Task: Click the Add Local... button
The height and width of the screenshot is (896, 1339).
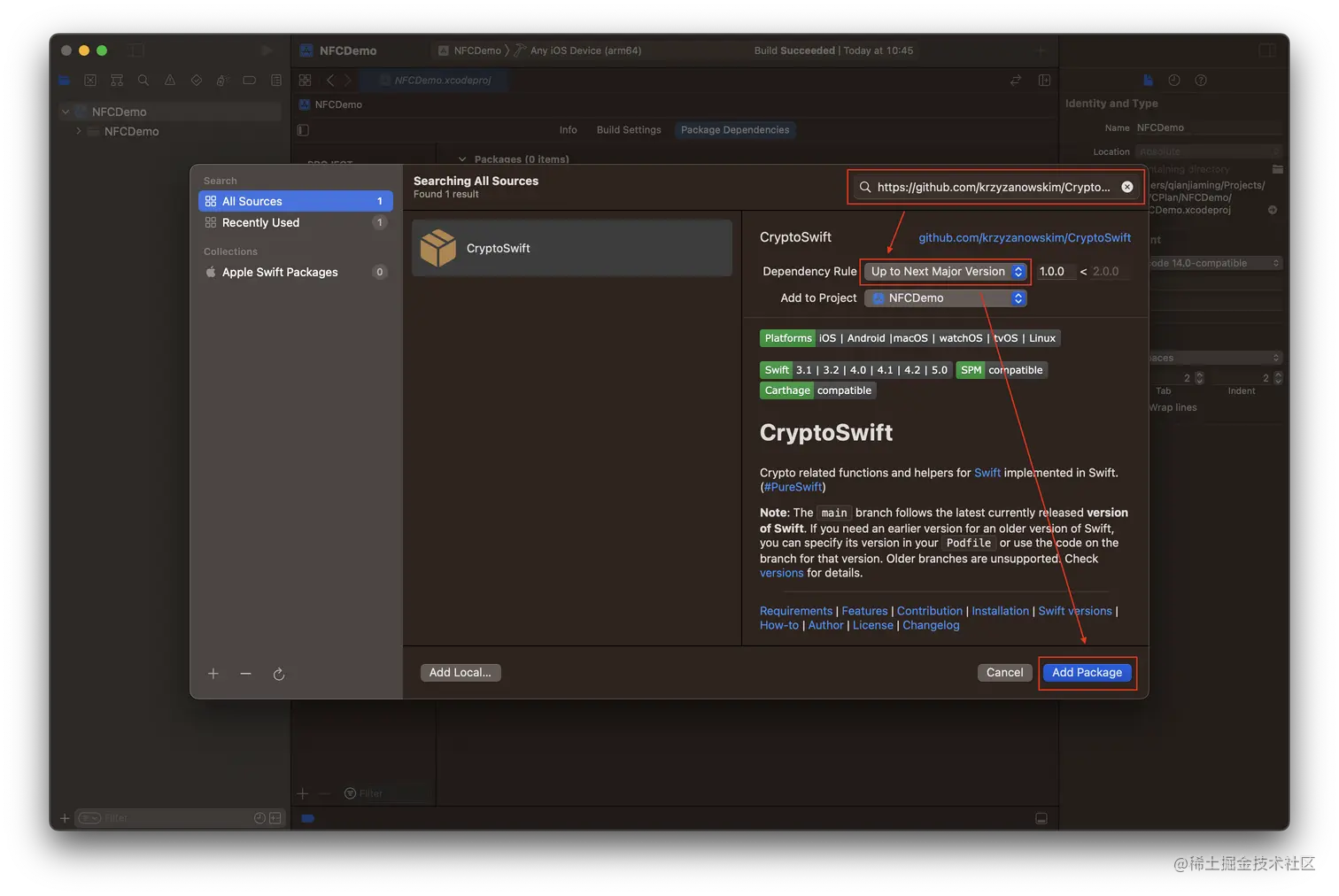Action: pyautogui.click(x=461, y=673)
